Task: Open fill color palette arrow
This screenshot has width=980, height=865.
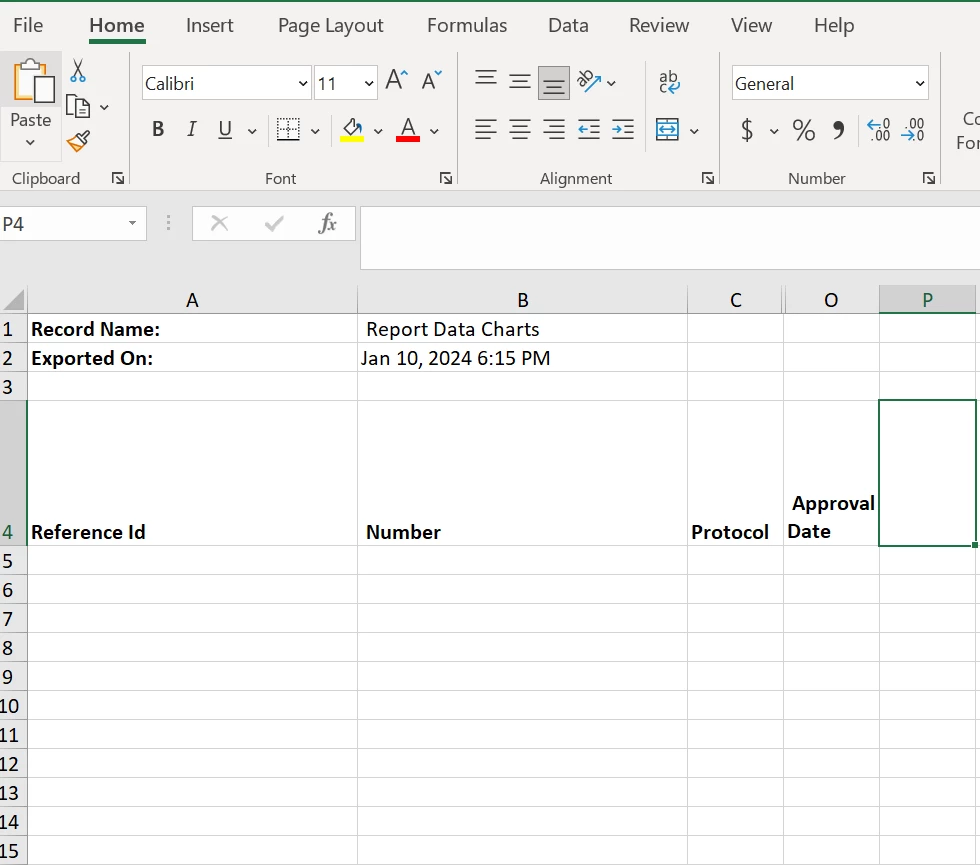Action: point(378,131)
